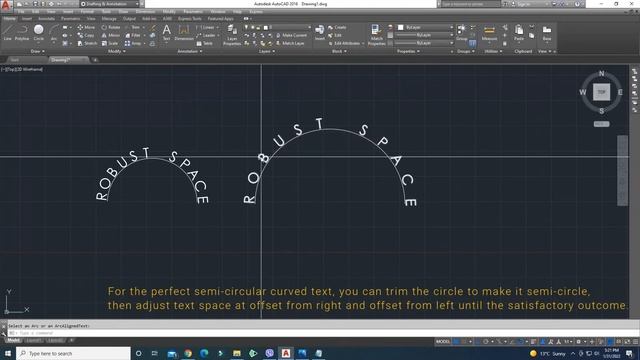Open the ByLayer lineweight dropdown
Screen dimensions: 640x360
pyautogui.click(x=424, y=35)
